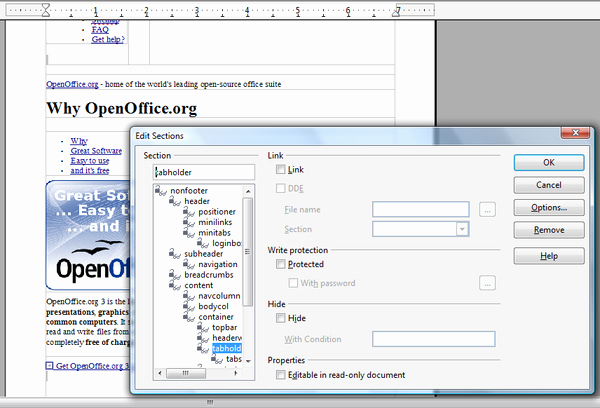Click the browse button next to File name

pyautogui.click(x=487, y=209)
